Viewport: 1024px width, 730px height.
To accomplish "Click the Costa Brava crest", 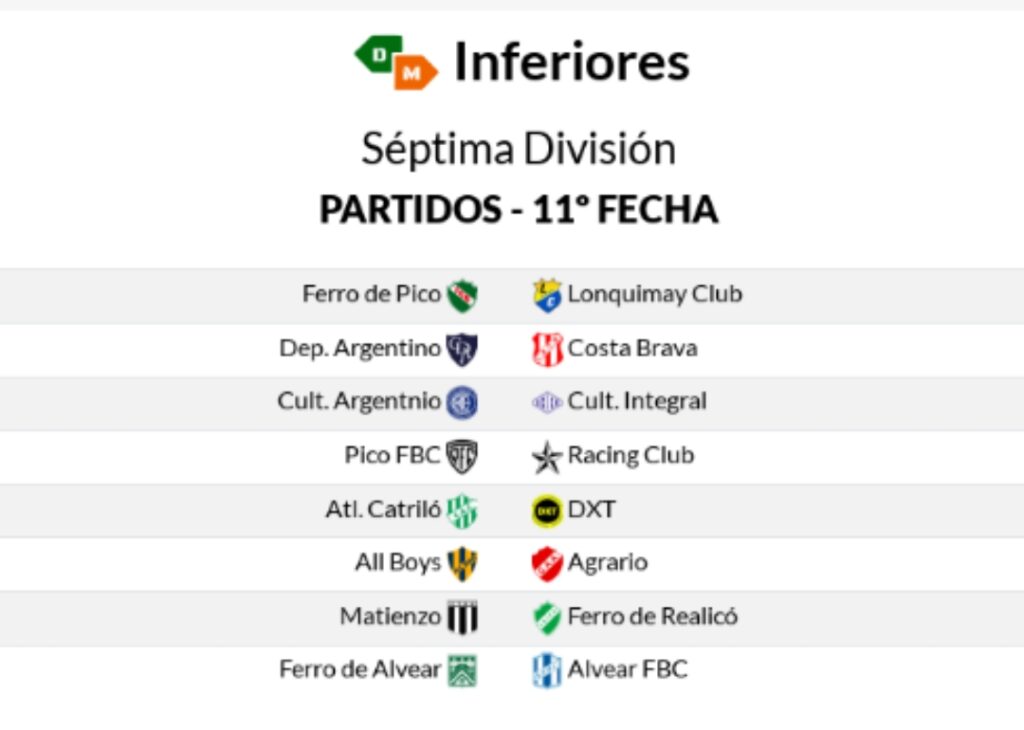I will tap(547, 349).
